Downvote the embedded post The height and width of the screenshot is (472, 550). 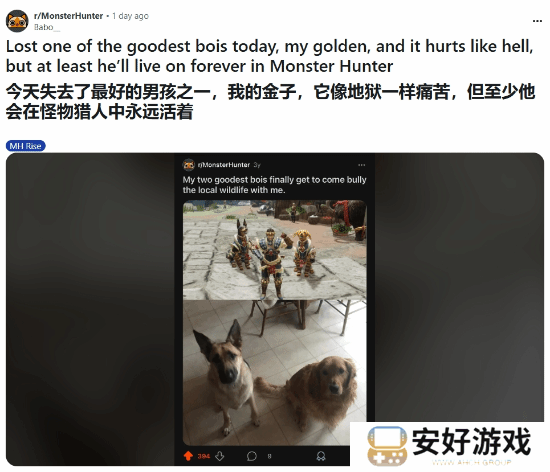(220, 456)
